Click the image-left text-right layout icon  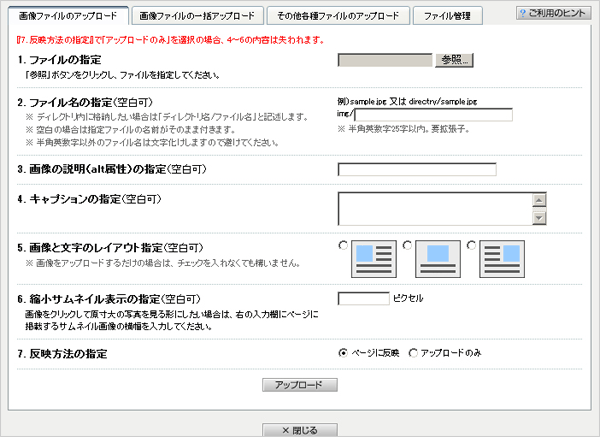[374, 259]
